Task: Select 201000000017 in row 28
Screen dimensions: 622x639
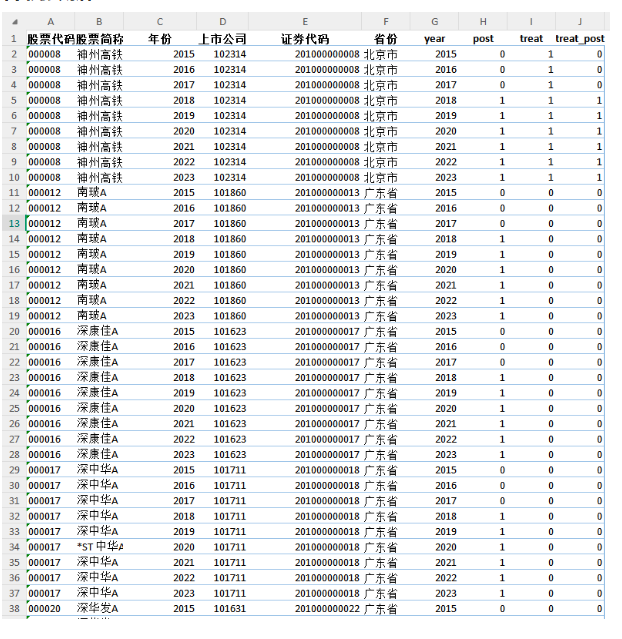Action: [x=305, y=454]
